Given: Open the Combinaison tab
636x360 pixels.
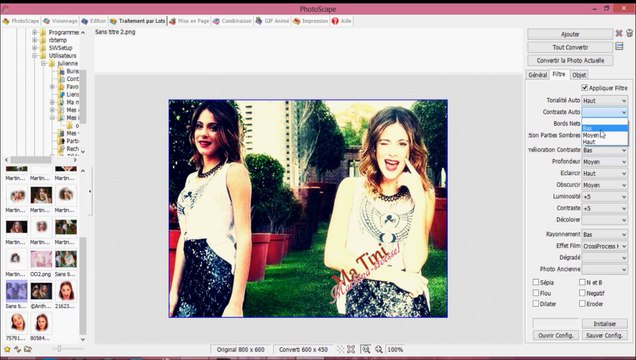Looking at the screenshot, I should [x=232, y=21].
